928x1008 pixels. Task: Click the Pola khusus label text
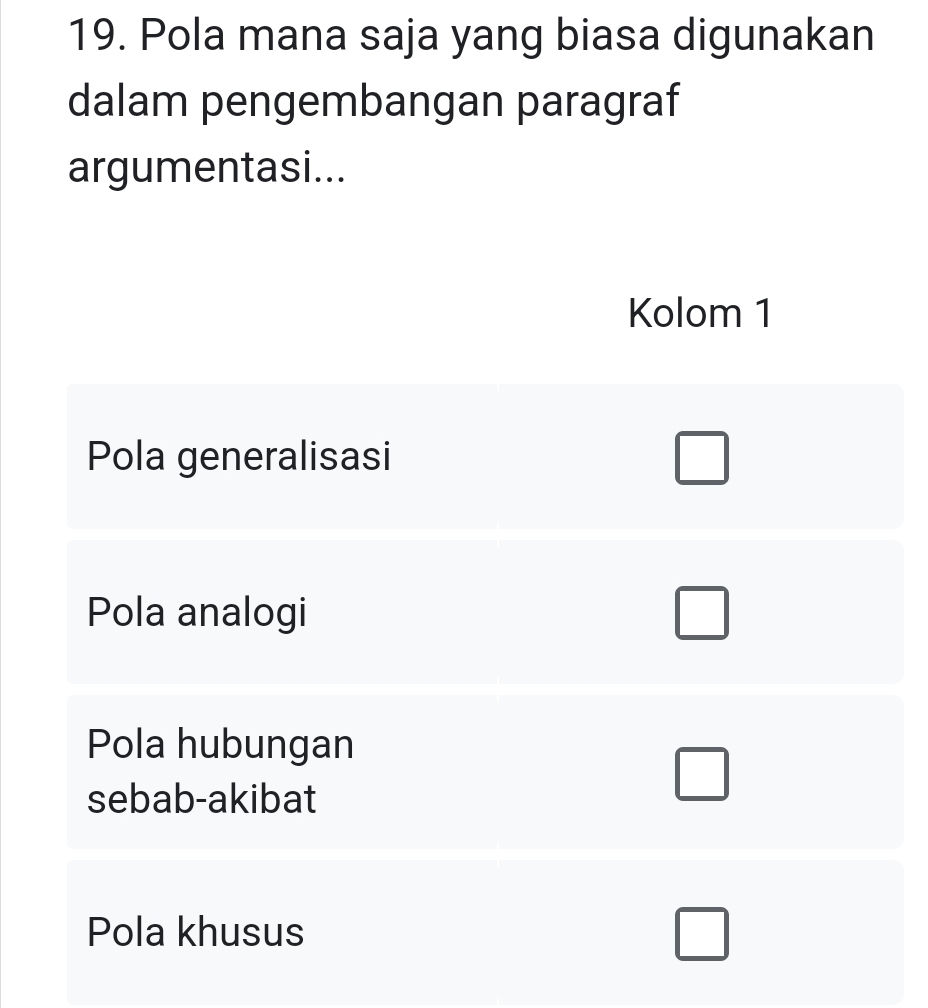194,932
